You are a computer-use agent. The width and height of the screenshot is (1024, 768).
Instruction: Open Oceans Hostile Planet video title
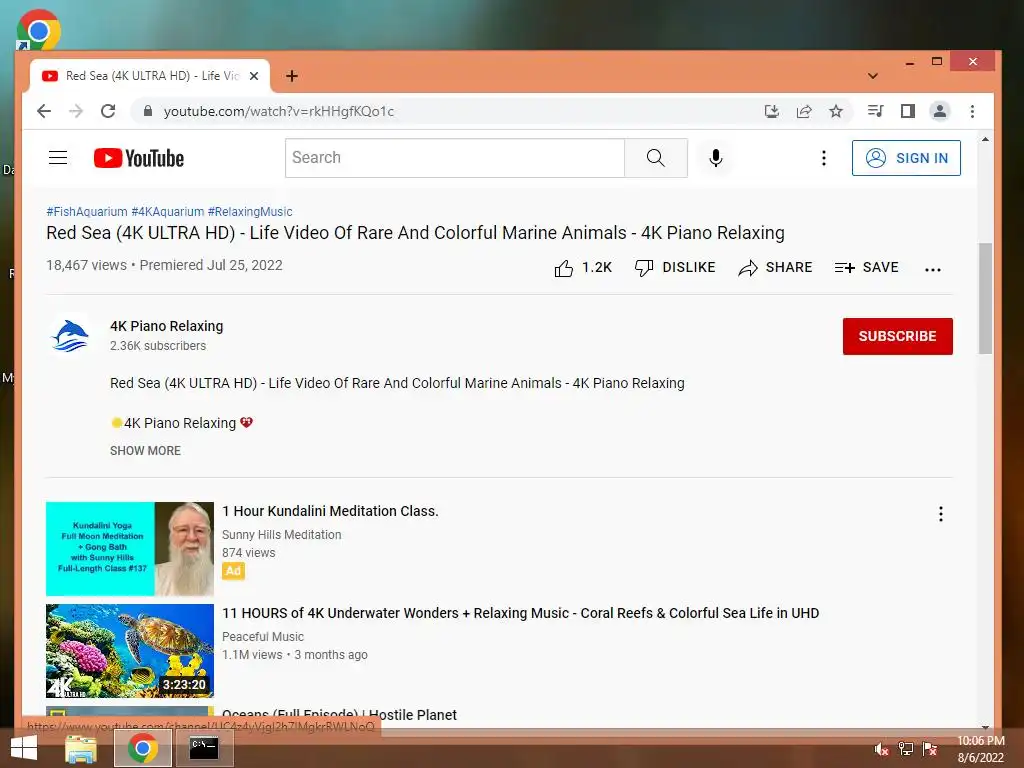pos(339,715)
